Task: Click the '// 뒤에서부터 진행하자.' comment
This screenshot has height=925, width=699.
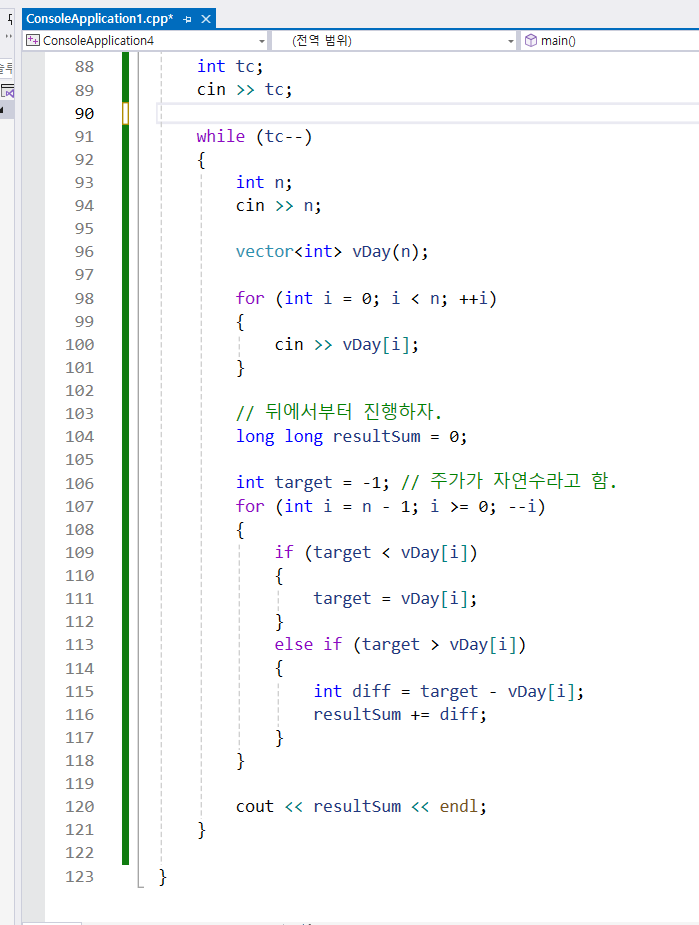Action: 339,412
